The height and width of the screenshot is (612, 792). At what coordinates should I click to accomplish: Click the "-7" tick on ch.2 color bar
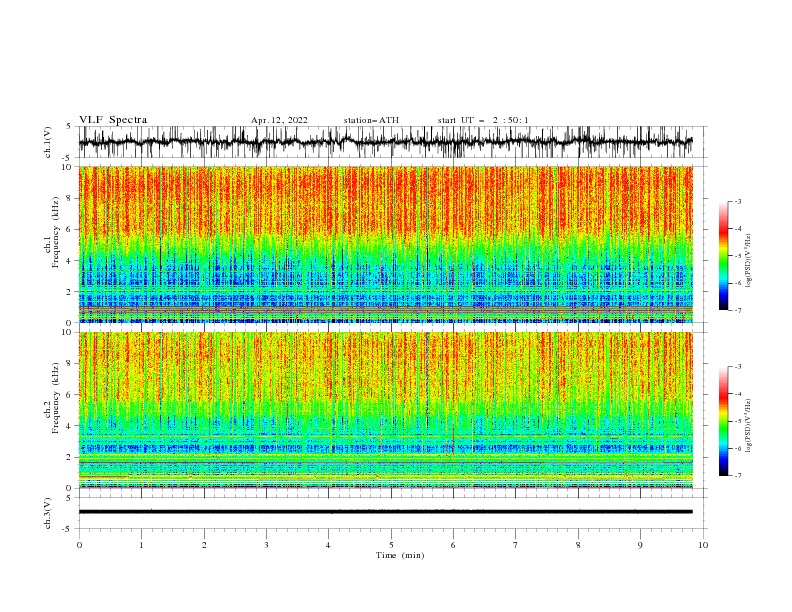pyautogui.click(x=737, y=475)
